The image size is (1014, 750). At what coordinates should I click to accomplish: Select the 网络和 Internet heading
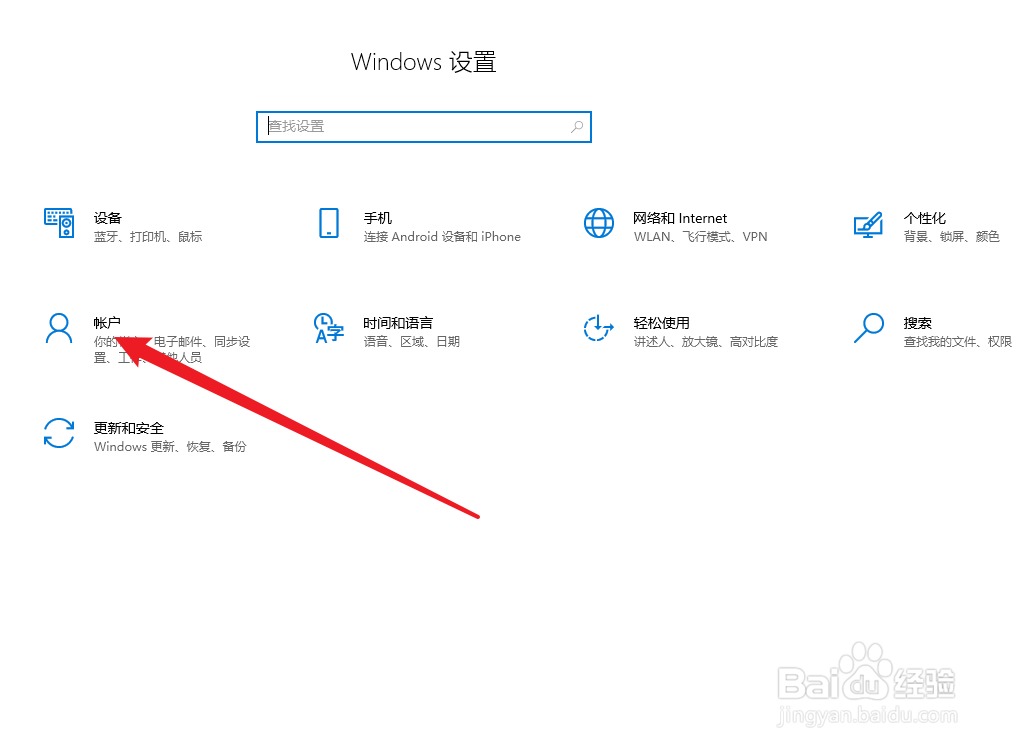pos(680,218)
